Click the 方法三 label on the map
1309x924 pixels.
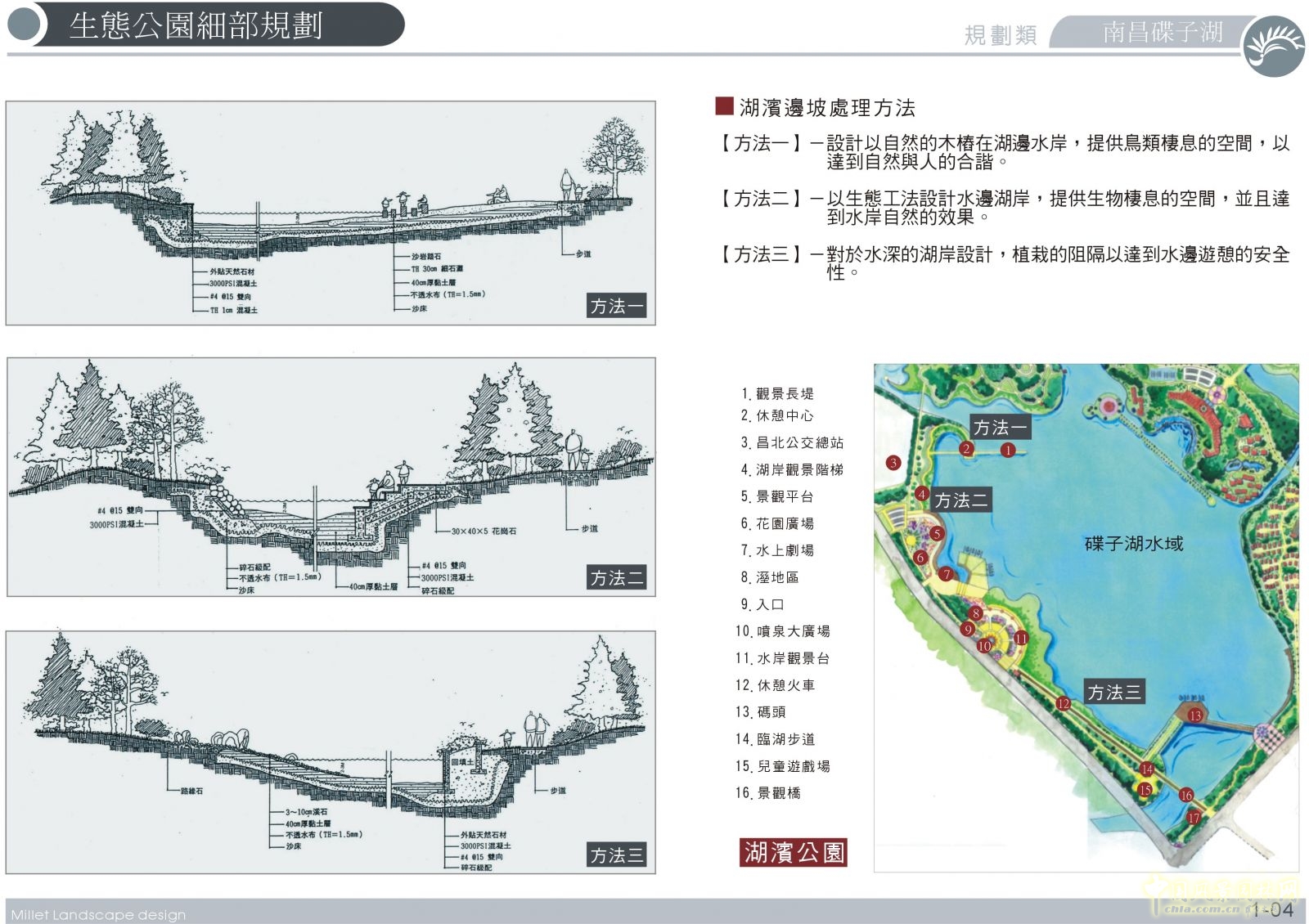click(1113, 693)
